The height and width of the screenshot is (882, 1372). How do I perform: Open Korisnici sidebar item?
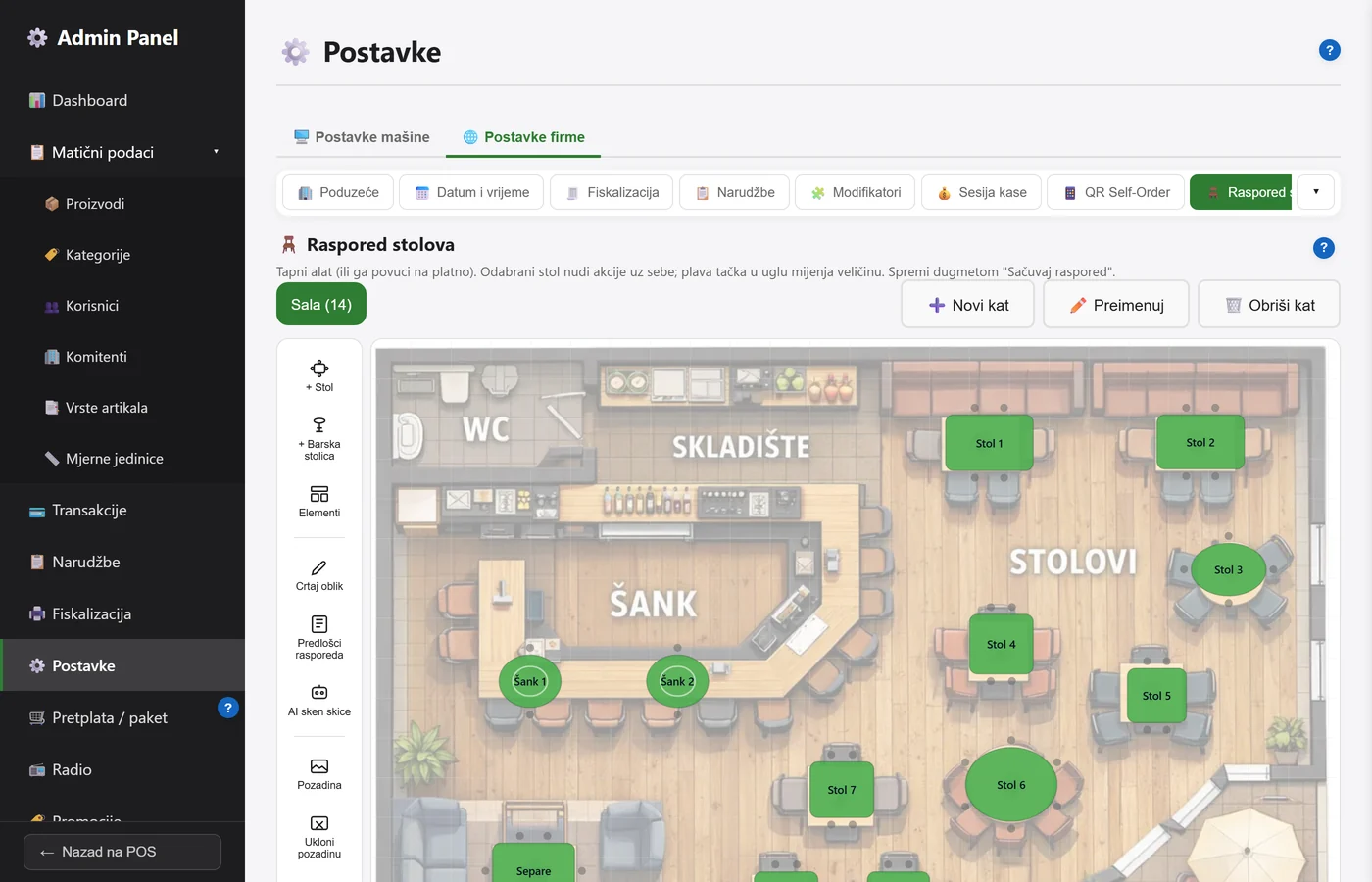coord(122,306)
